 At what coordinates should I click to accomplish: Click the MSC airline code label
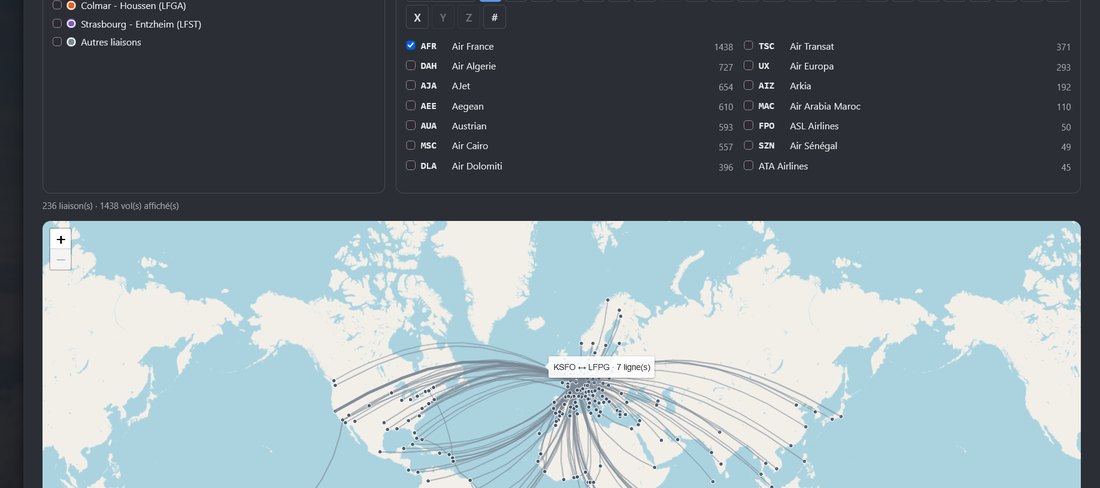click(x=429, y=146)
